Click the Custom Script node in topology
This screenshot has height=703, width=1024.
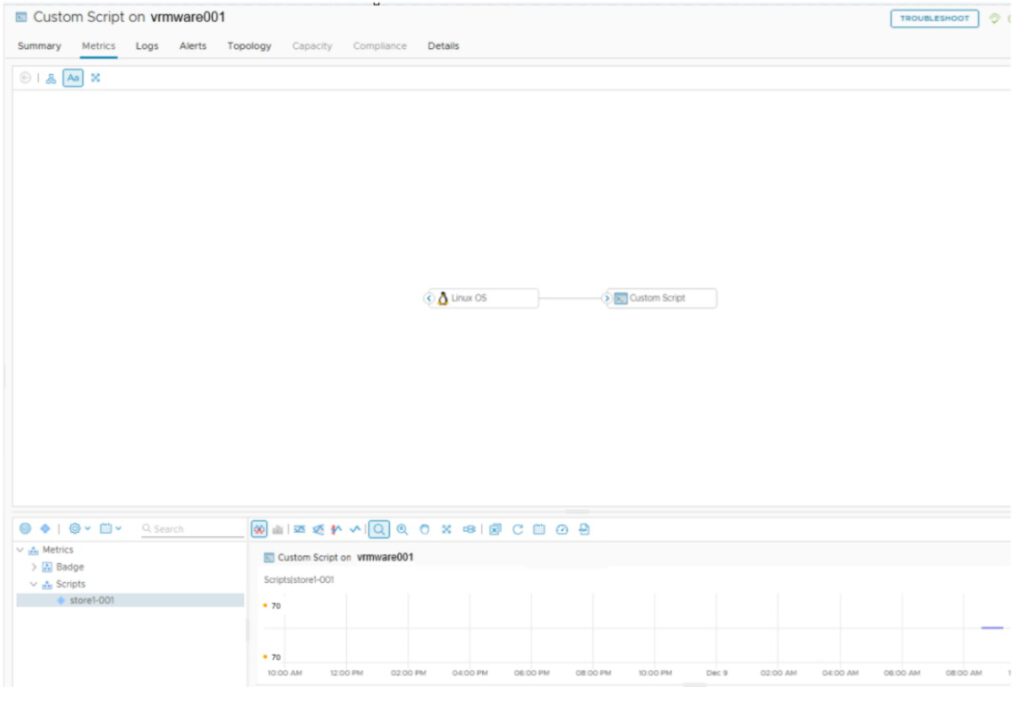(662, 298)
